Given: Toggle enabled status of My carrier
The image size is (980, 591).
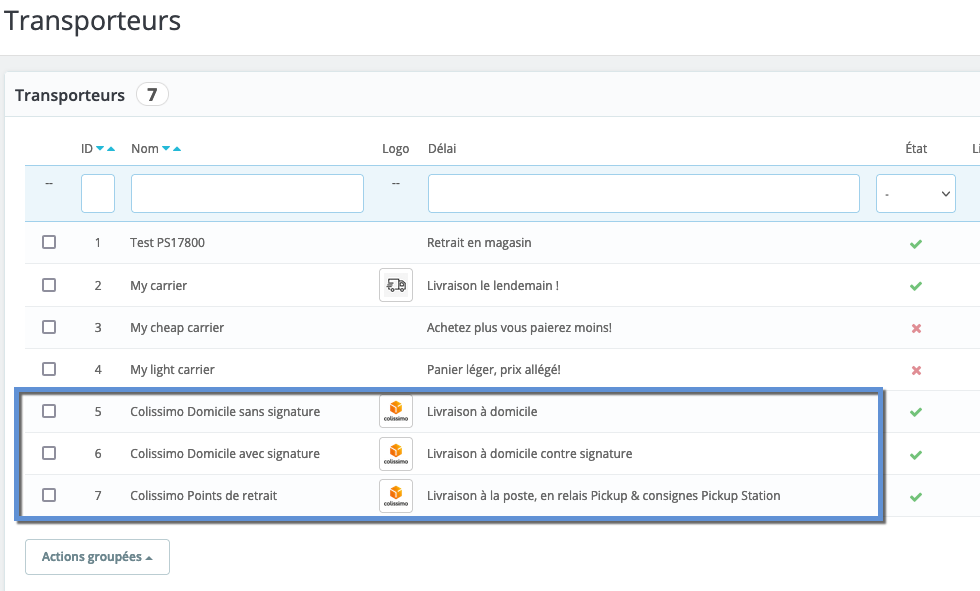Looking at the screenshot, I should pyautogui.click(x=916, y=286).
